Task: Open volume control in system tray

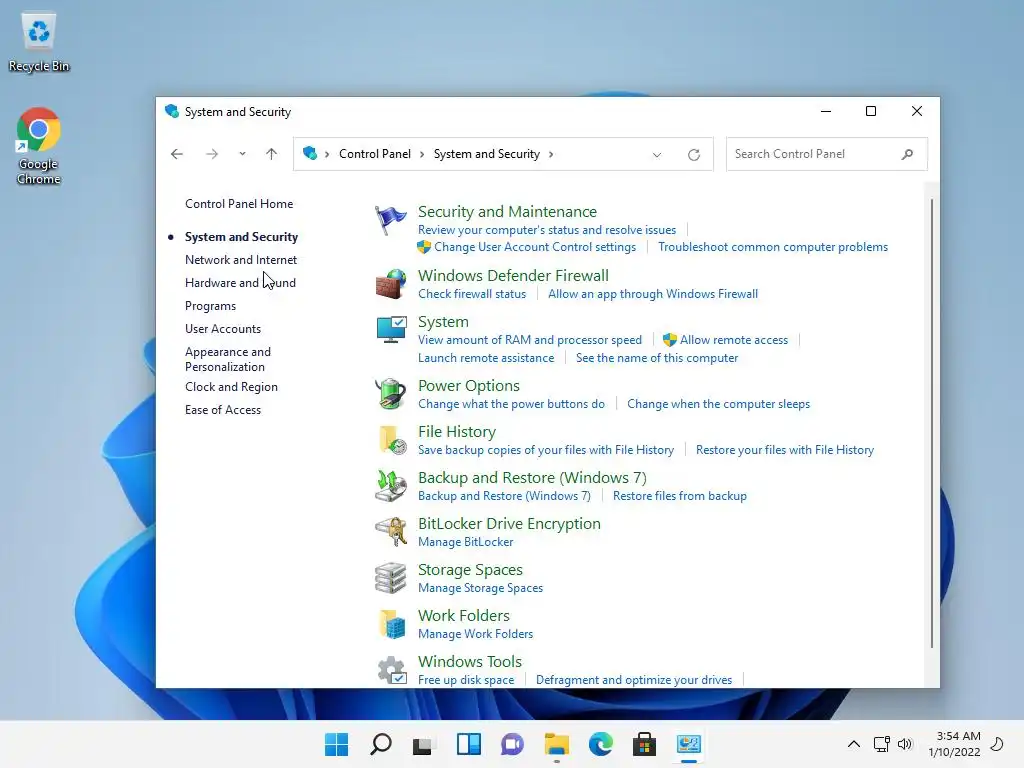Action: tap(904, 744)
